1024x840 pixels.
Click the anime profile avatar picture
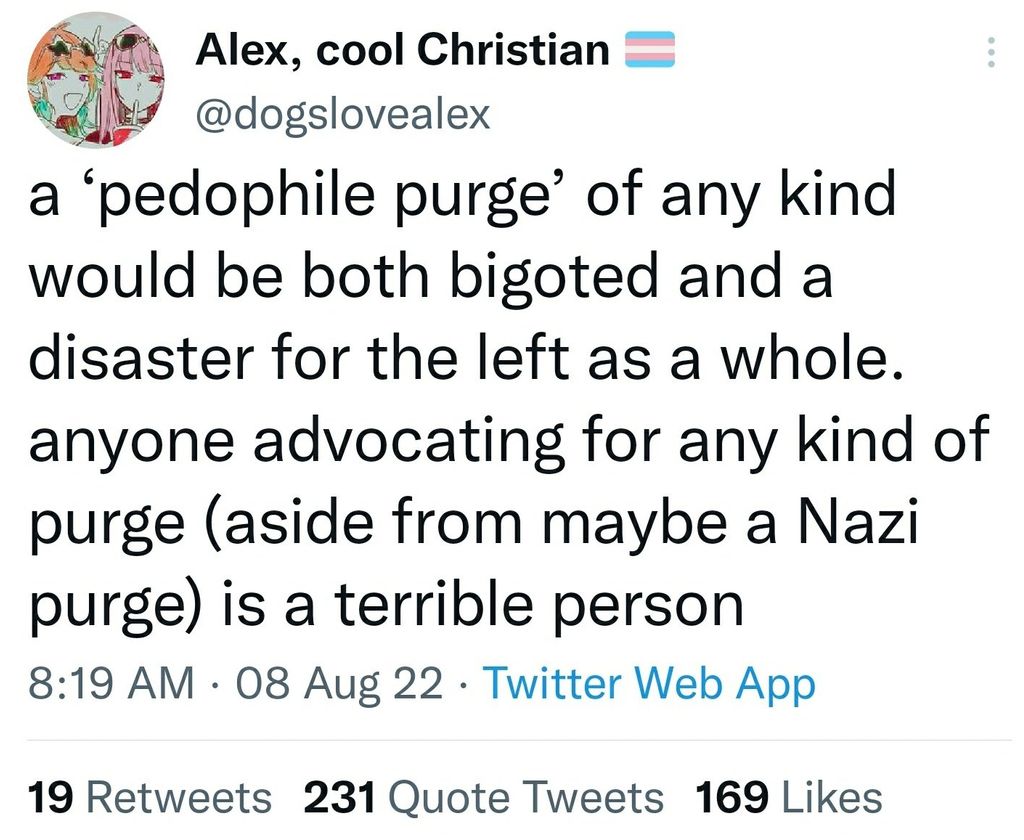click(x=95, y=80)
